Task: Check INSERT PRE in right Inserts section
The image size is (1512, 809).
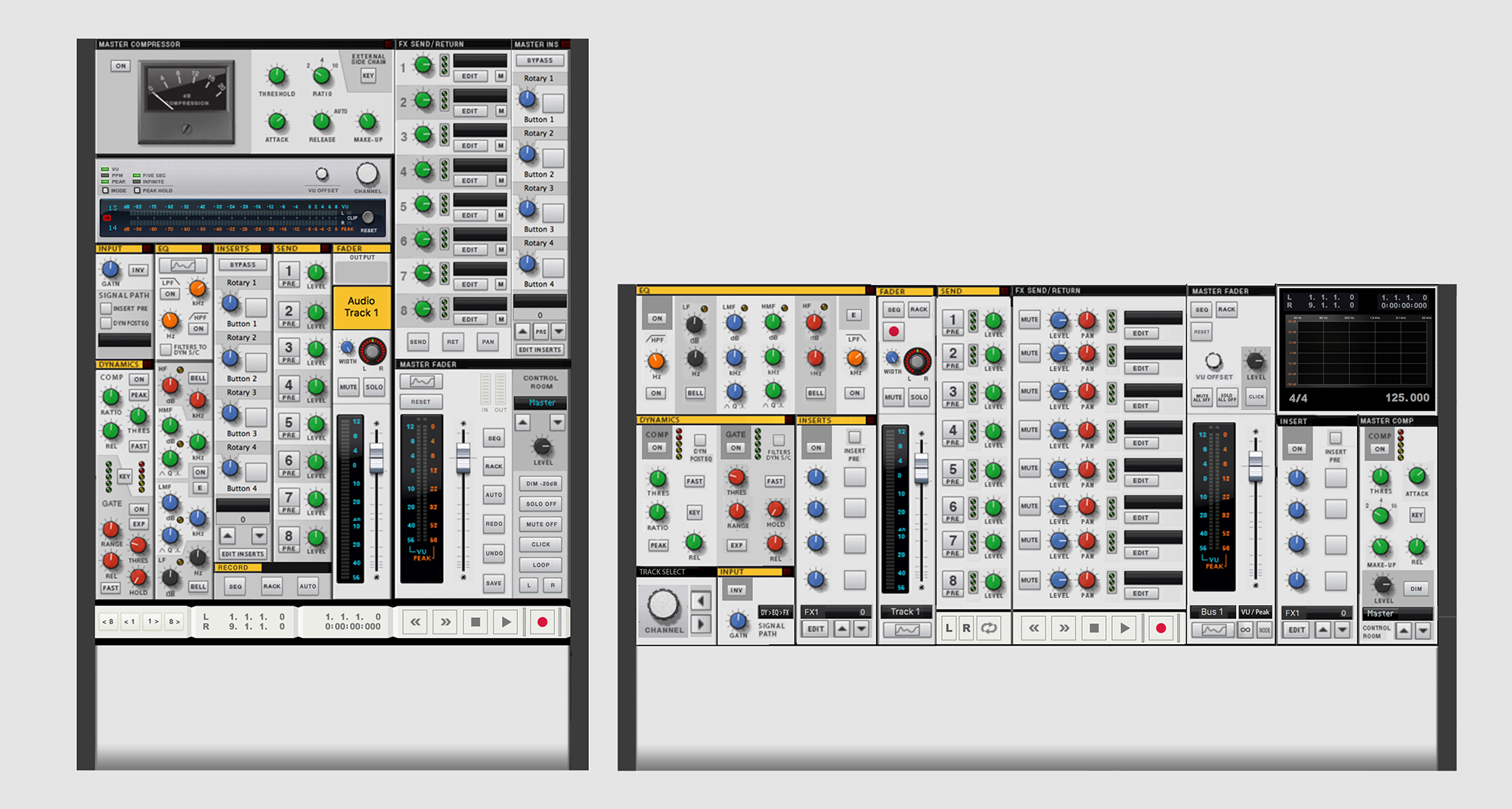Action: pyautogui.click(x=854, y=437)
